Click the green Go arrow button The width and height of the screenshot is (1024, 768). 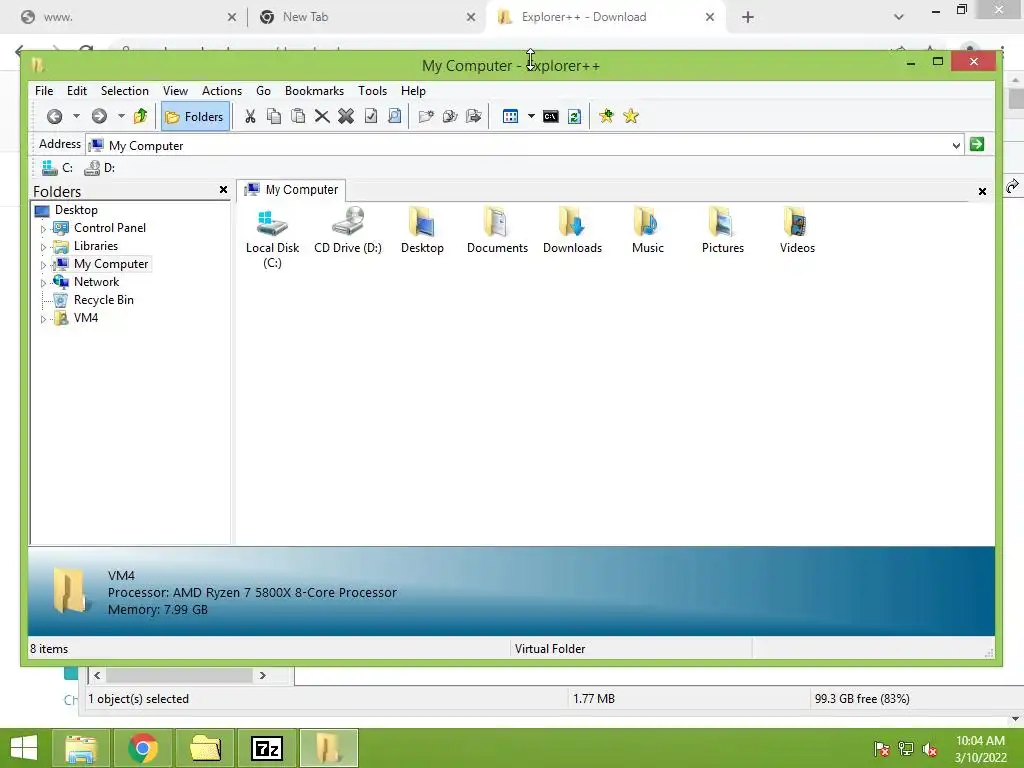click(x=977, y=144)
